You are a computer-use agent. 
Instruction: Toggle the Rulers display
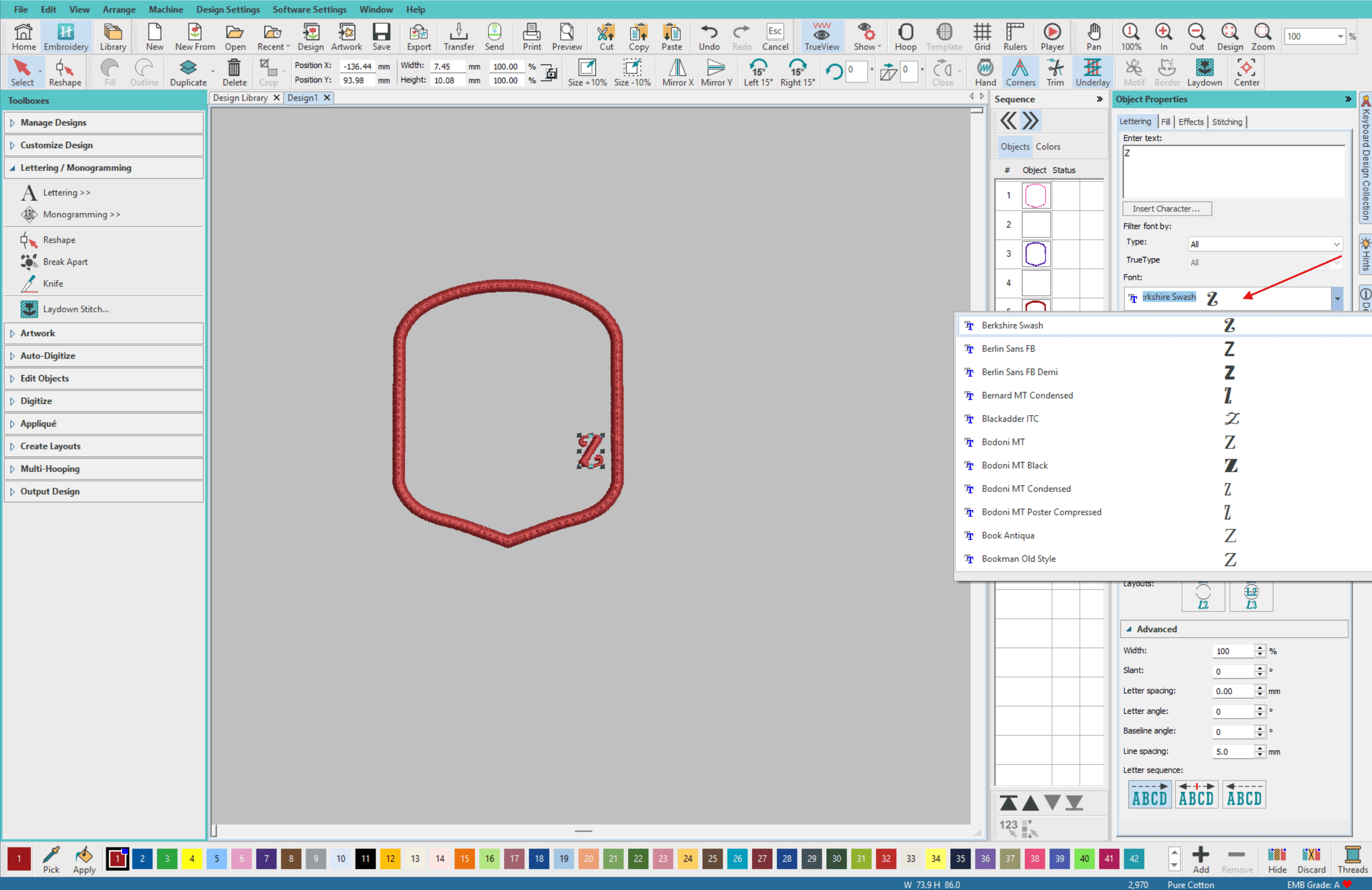(x=1015, y=37)
